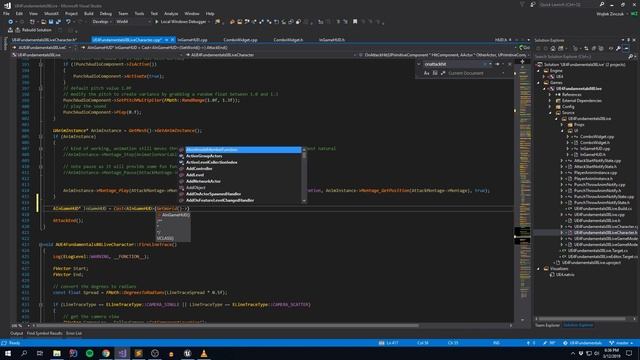Click the Save file toolbar icon
The height and width of the screenshot is (360, 640).
51,22
